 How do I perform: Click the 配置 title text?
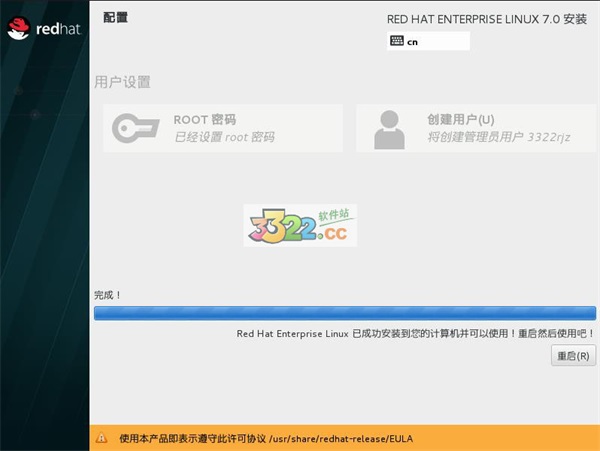point(116,17)
